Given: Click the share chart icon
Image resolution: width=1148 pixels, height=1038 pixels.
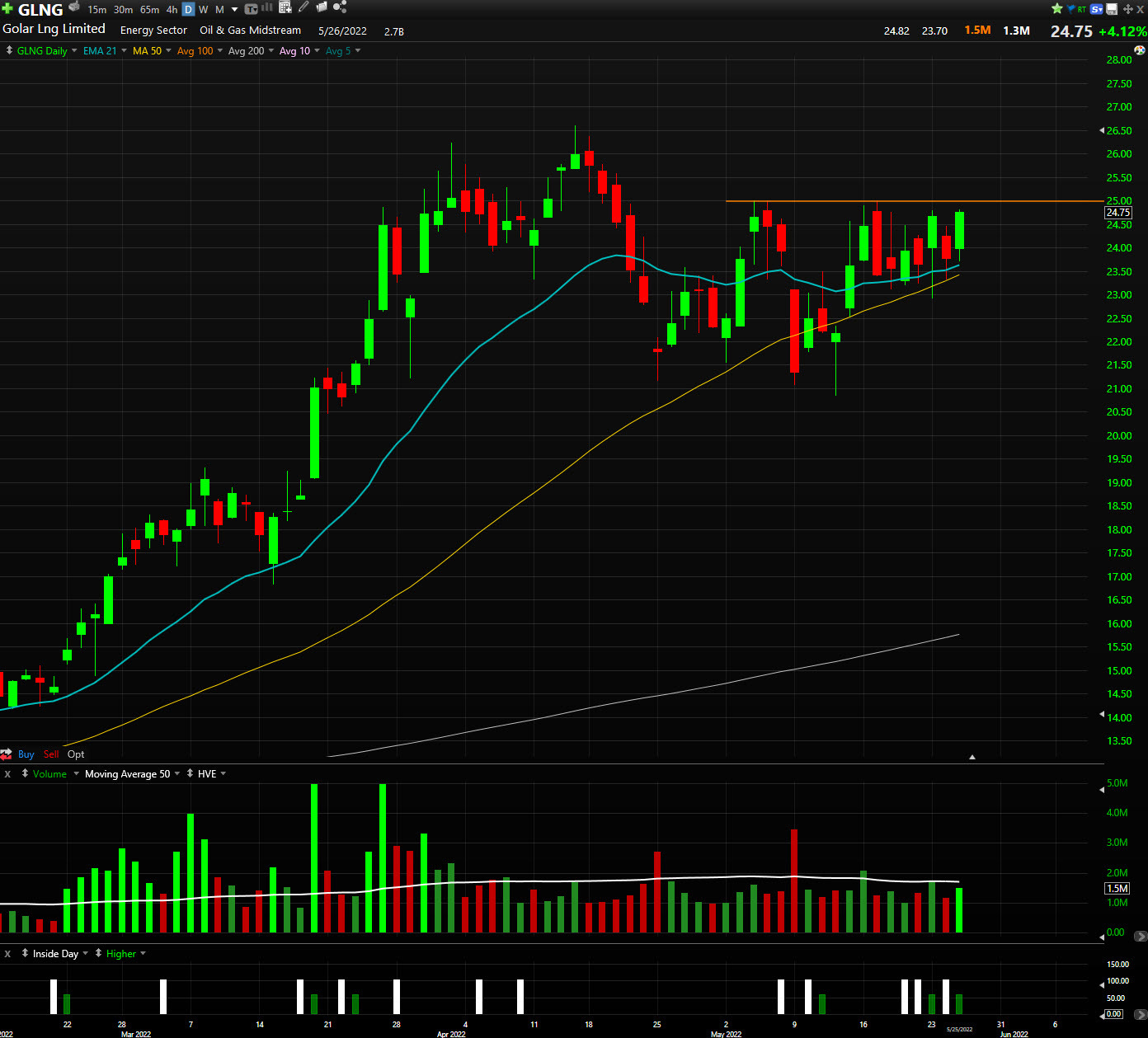Looking at the screenshot, I should 340,7.
